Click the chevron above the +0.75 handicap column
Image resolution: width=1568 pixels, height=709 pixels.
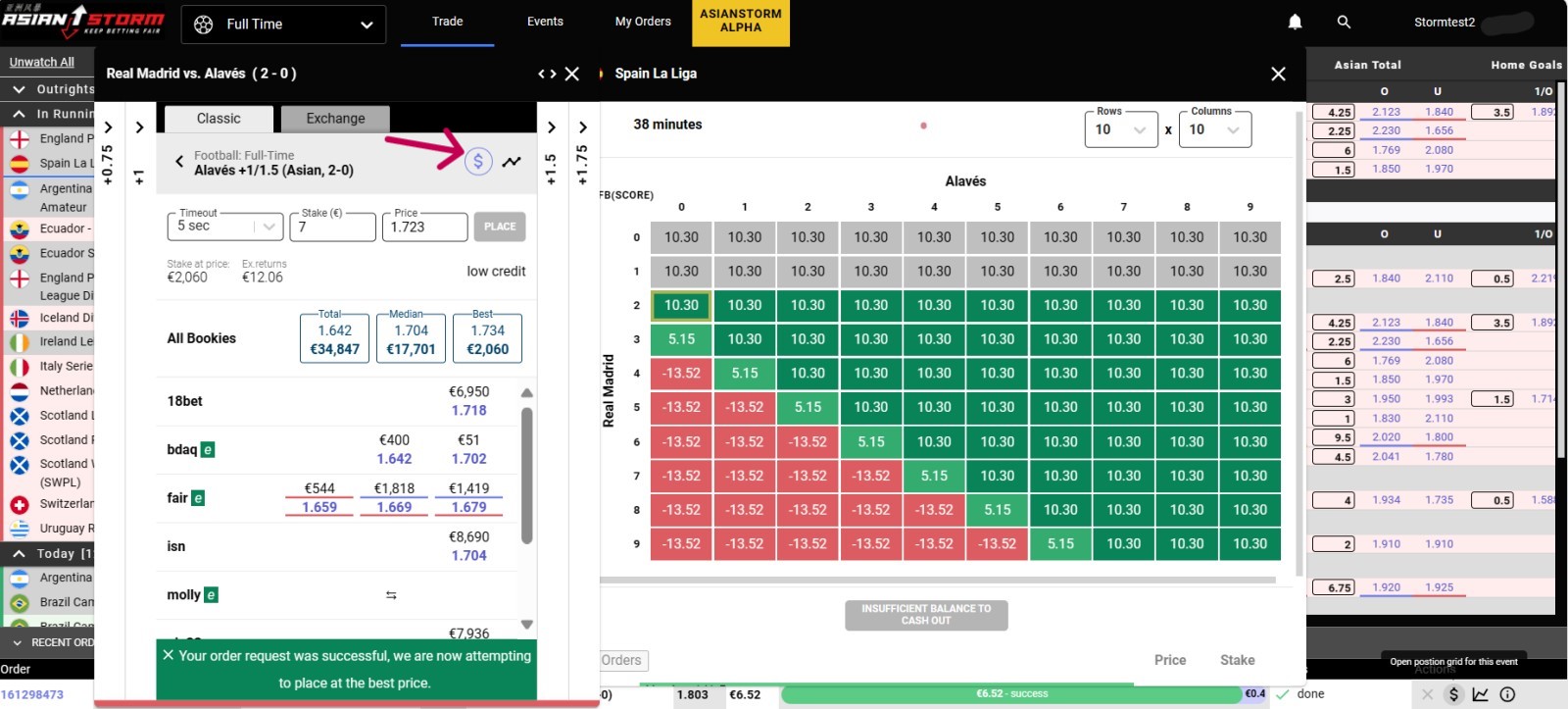click(x=108, y=127)
